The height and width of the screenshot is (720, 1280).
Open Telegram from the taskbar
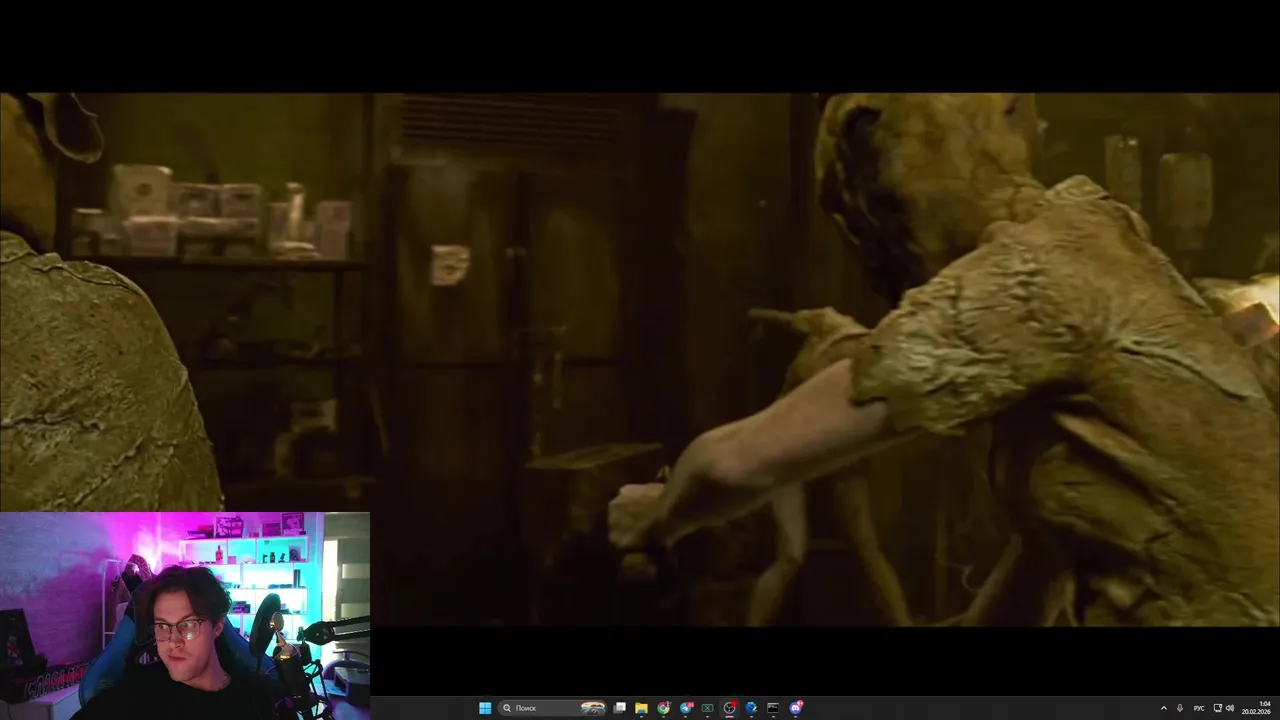pyautogui.click(x=686, y=708)
